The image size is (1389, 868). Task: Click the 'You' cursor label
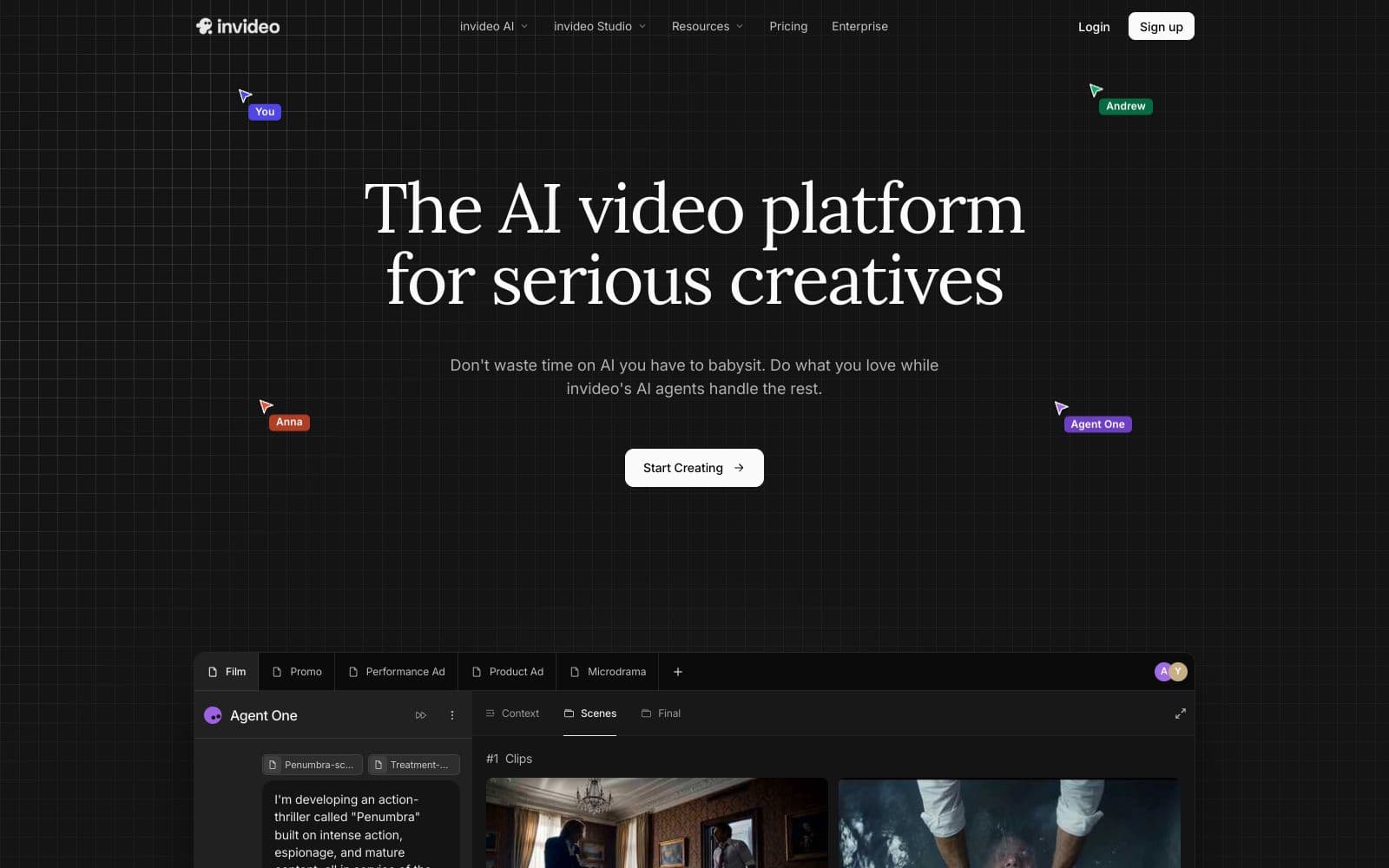(x=265, y=111)
